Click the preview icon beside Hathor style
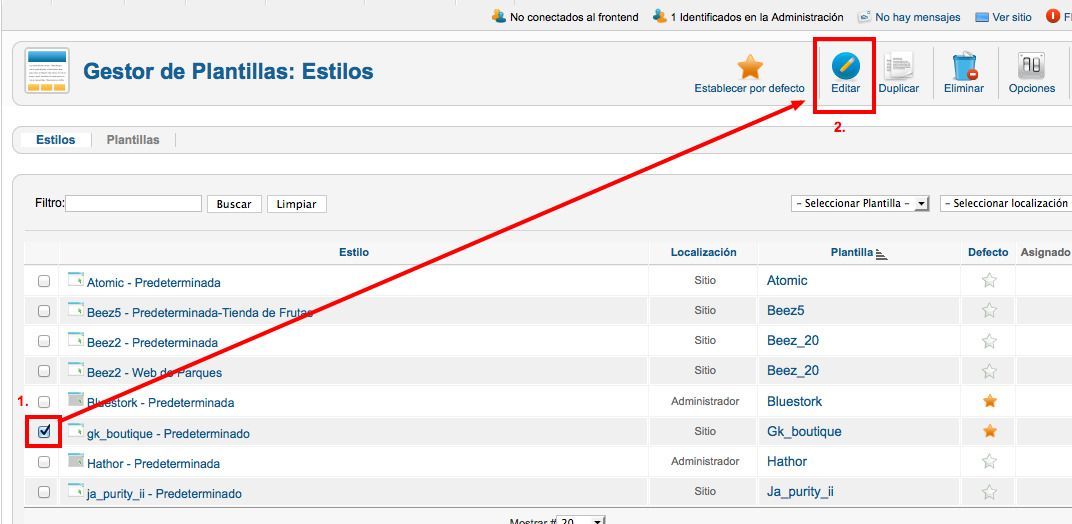This screenshot has height=524, width=1072. [x=76, y=460]
